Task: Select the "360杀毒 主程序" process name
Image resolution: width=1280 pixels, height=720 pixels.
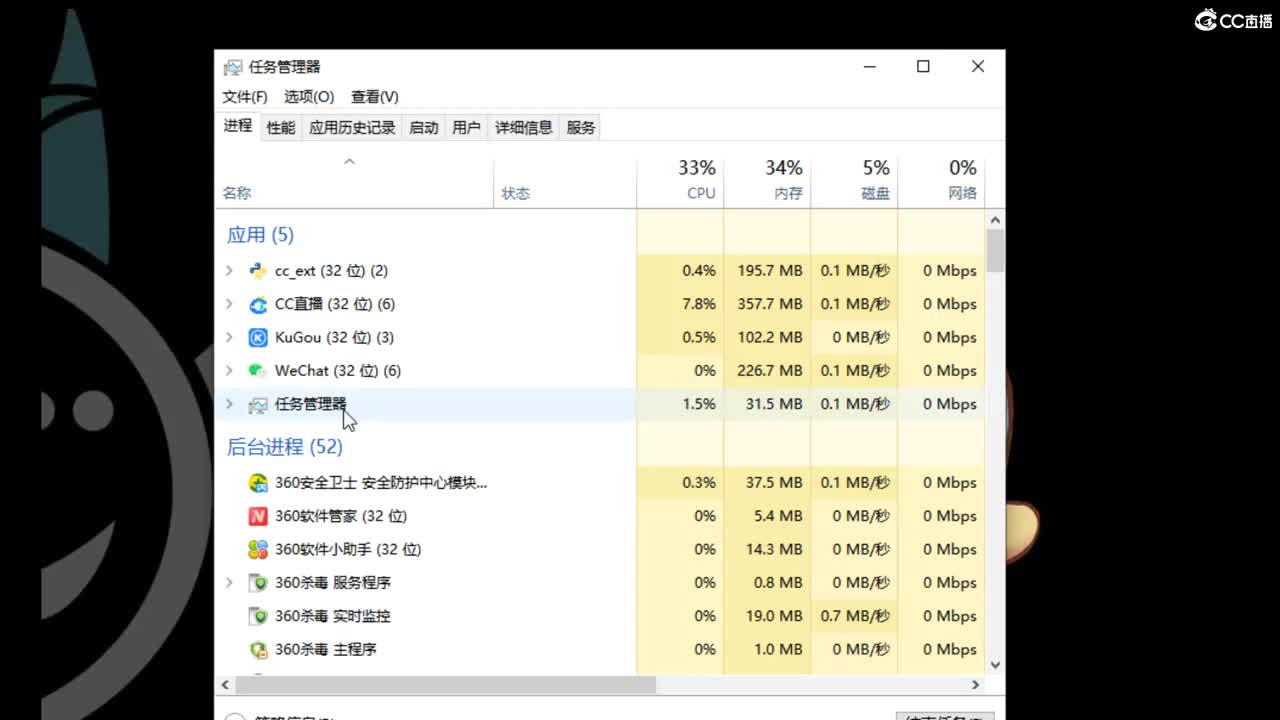Action: 326,649
